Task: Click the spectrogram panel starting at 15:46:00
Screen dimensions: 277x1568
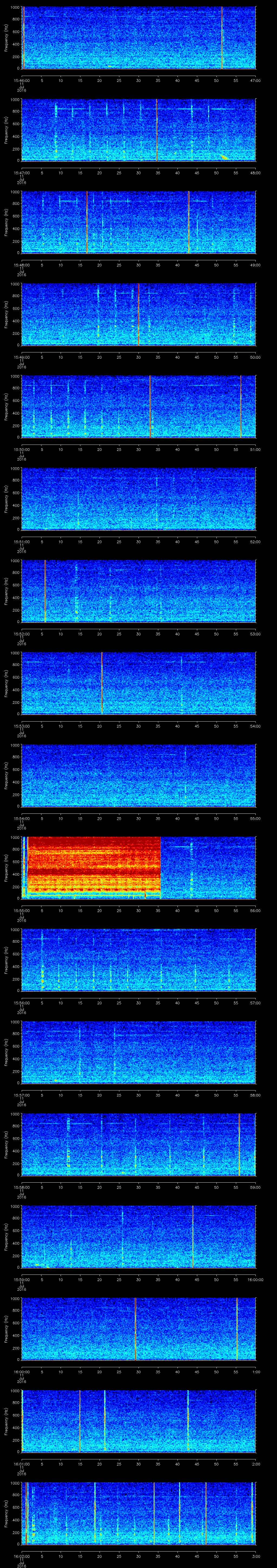Action: coord(139,38)
